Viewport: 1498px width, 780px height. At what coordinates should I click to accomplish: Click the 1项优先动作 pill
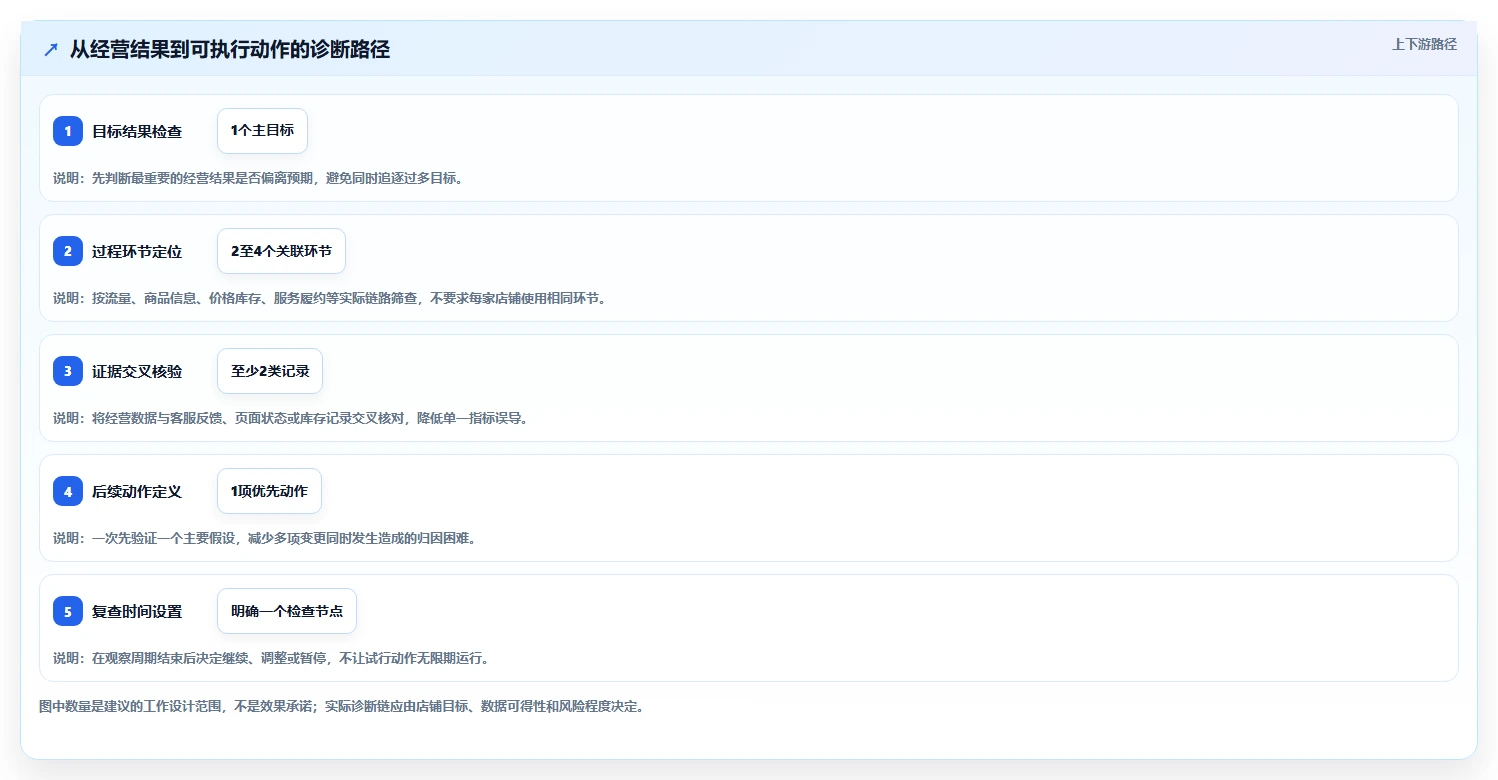point(269,491)
